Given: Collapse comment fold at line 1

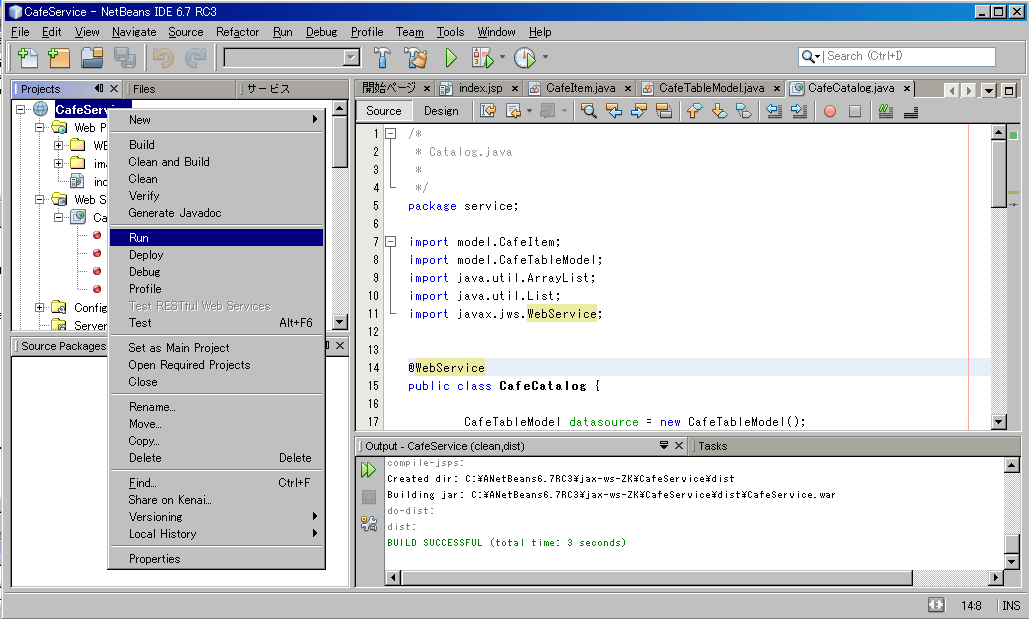Looking at the screenshot, I should 390,133.
